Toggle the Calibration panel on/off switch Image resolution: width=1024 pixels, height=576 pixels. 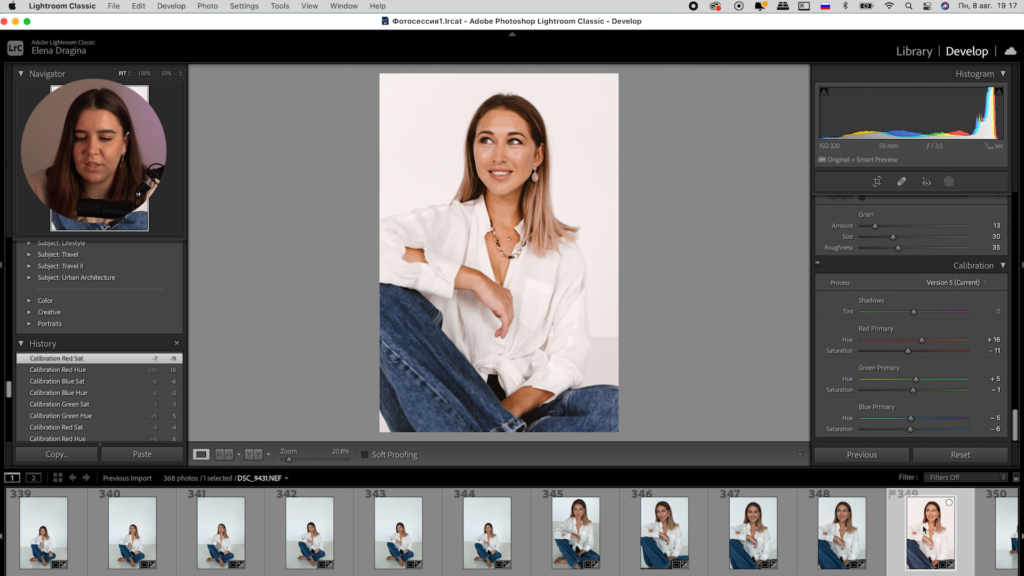tap(818, 265)
